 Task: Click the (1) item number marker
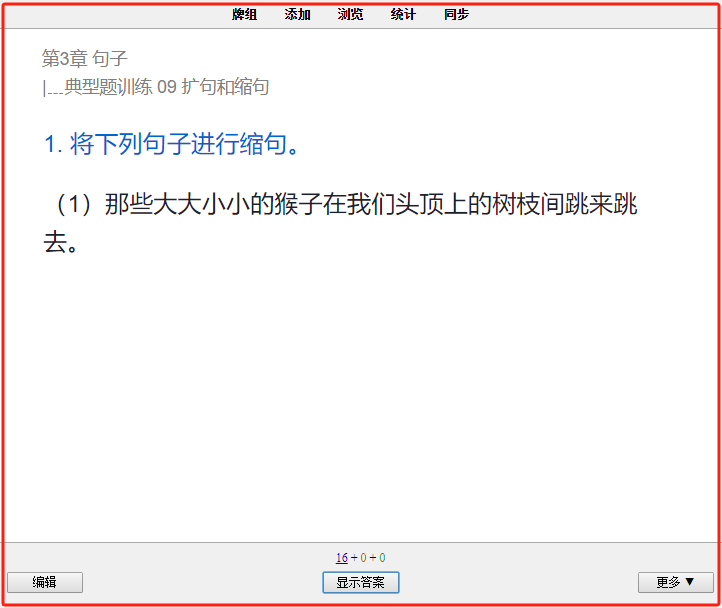tap(74, 204)
